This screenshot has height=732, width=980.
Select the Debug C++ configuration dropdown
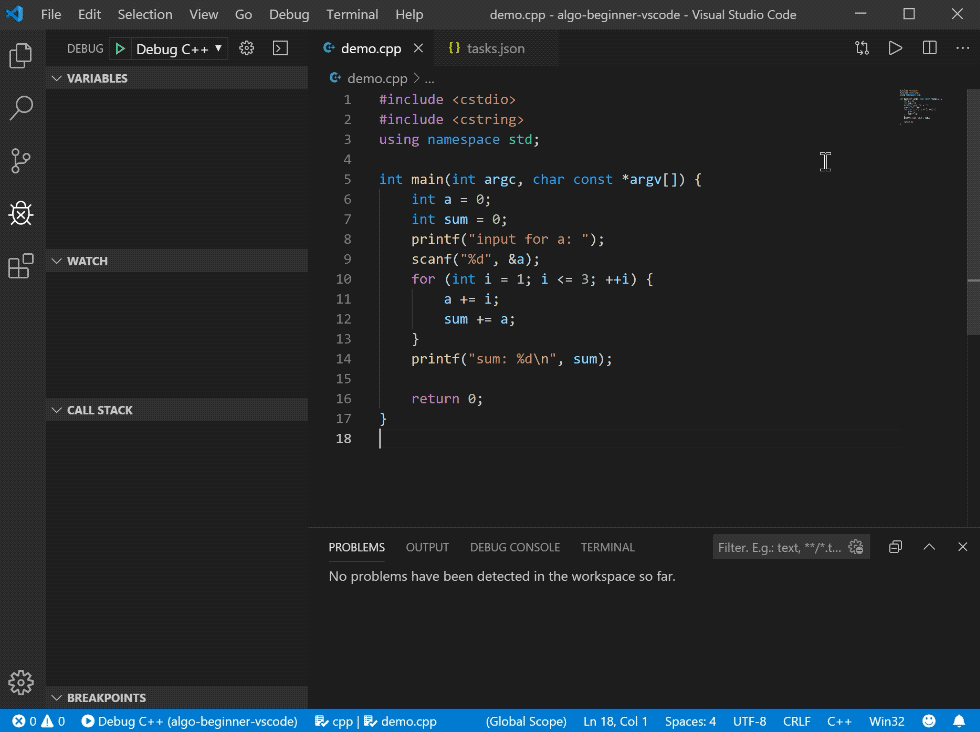point(178,49)
